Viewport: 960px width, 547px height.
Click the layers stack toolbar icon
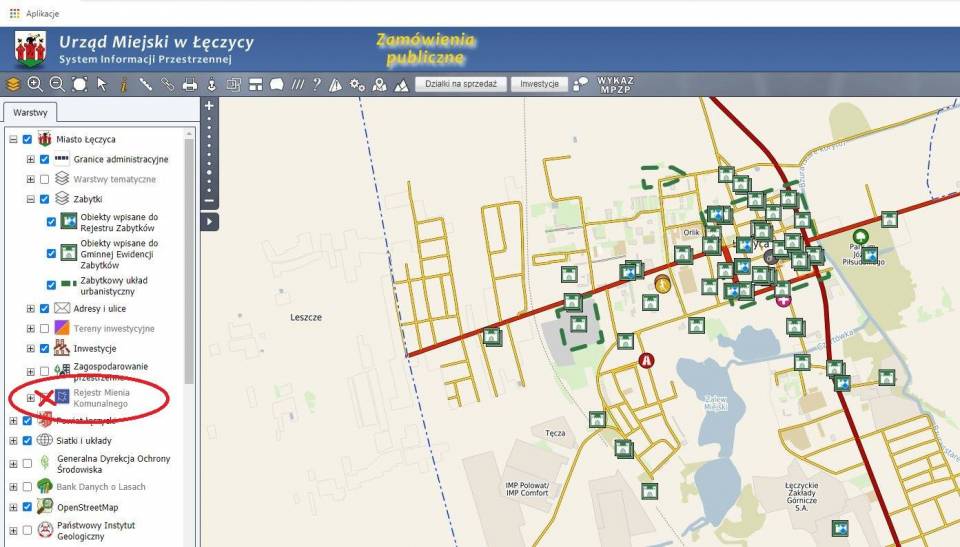(13, 84)
